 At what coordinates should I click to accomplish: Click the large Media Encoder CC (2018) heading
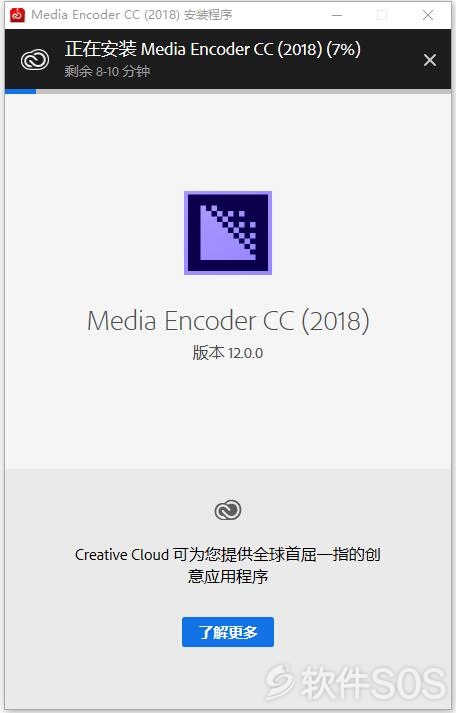[x=228, y=321]
